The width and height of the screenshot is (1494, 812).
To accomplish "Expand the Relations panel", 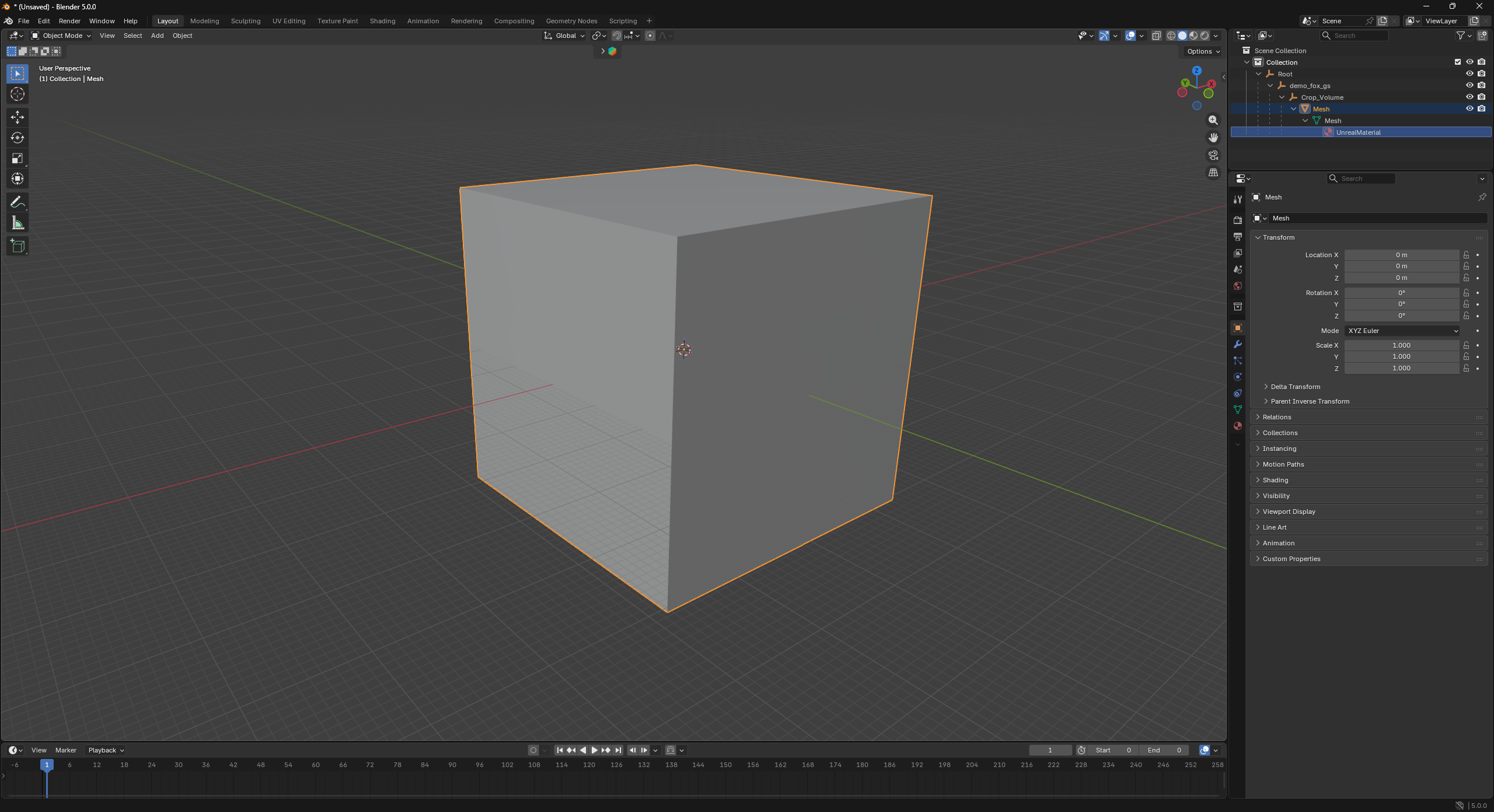I will click(x=1277, y=417).
